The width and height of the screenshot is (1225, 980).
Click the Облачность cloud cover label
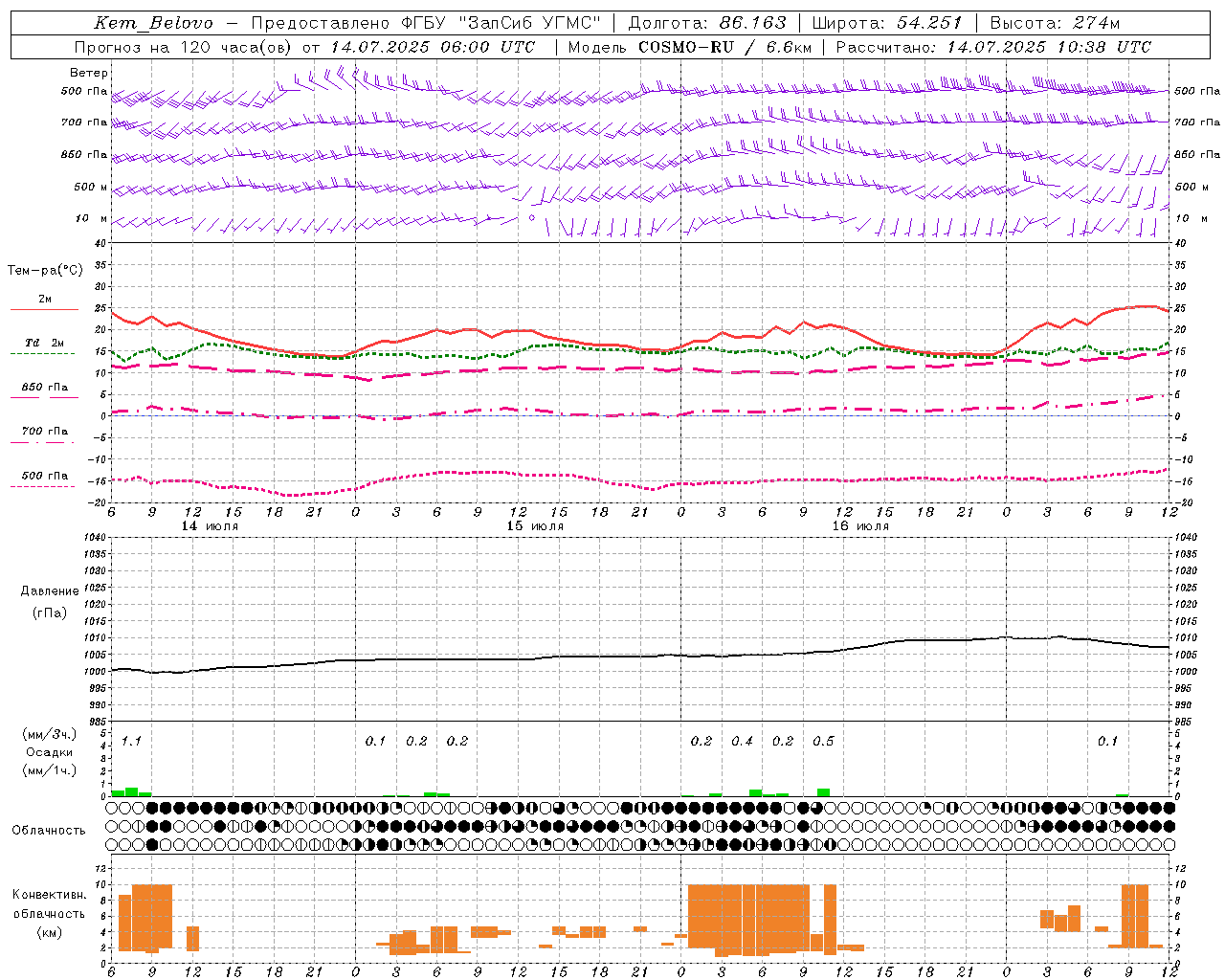(49, 831)
